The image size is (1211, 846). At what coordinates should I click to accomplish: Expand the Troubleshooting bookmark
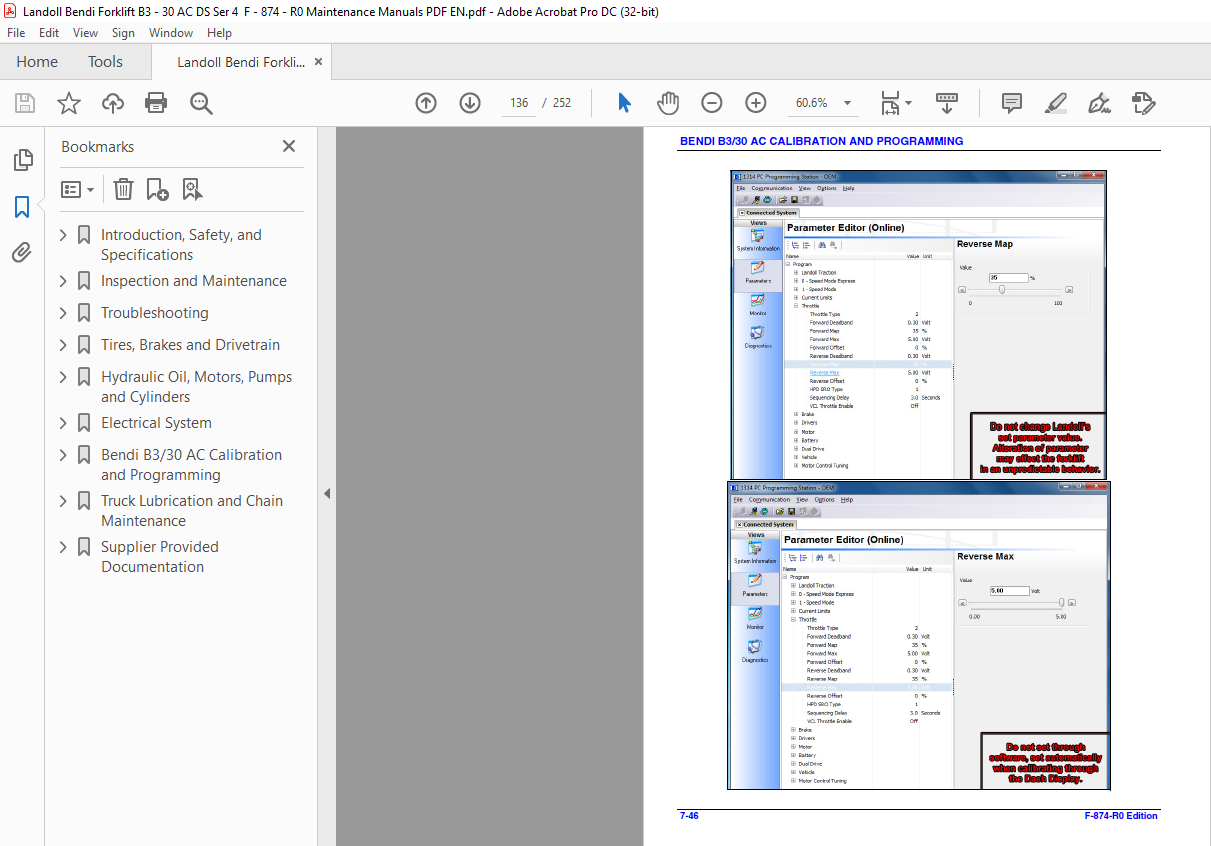tap(64, 313)
